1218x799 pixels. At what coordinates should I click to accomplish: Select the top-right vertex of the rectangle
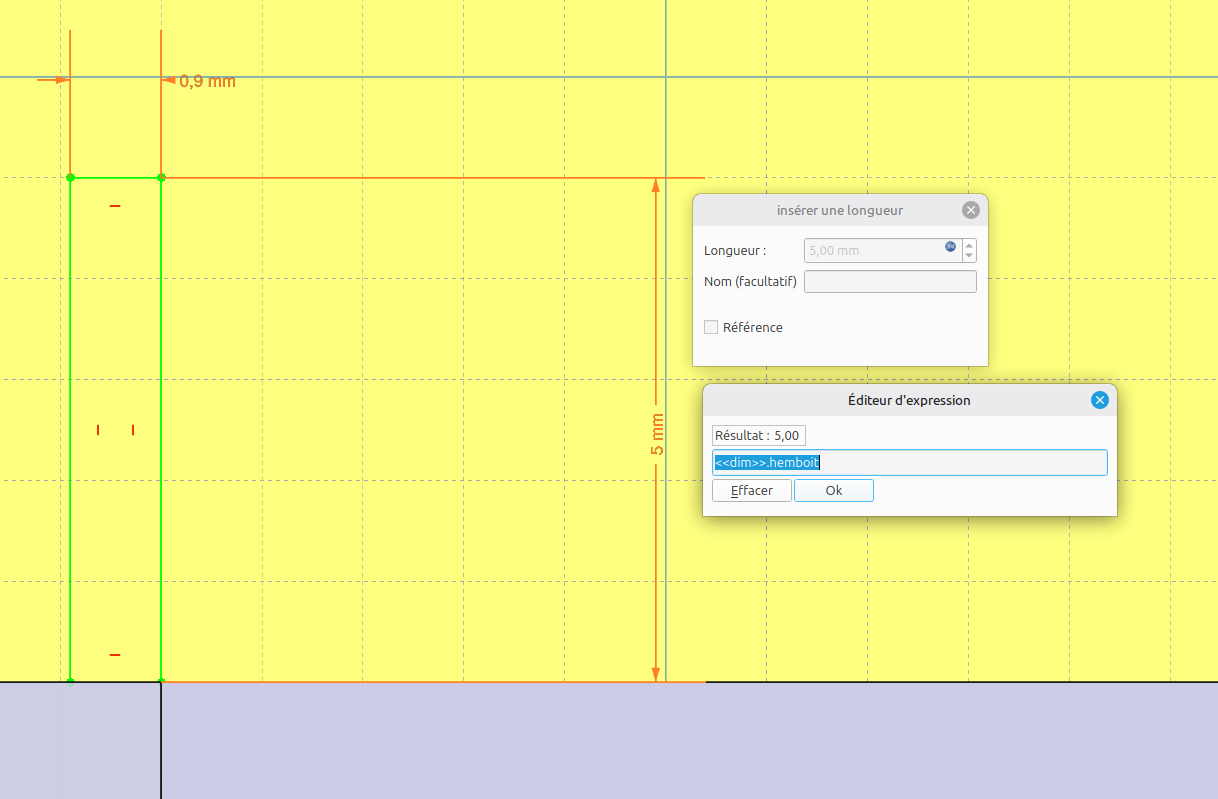161,178
